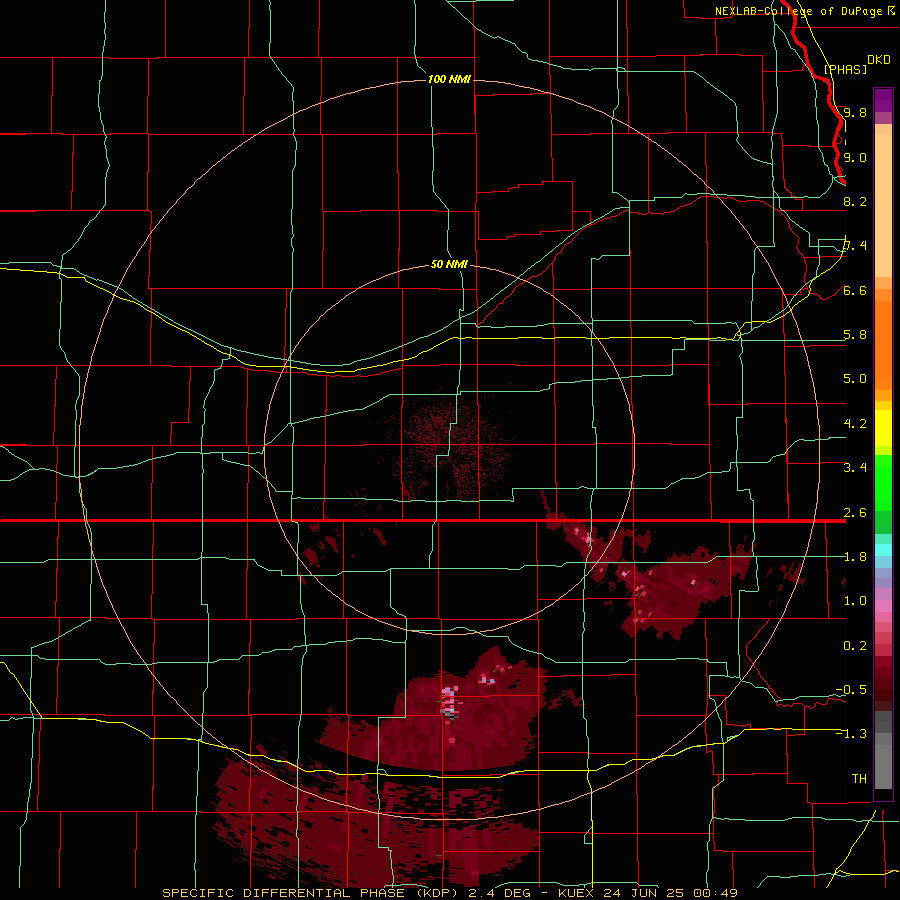Pick the bright green swatch in the color bar
This screenshot has width=900, height=900.
(883, 482)
